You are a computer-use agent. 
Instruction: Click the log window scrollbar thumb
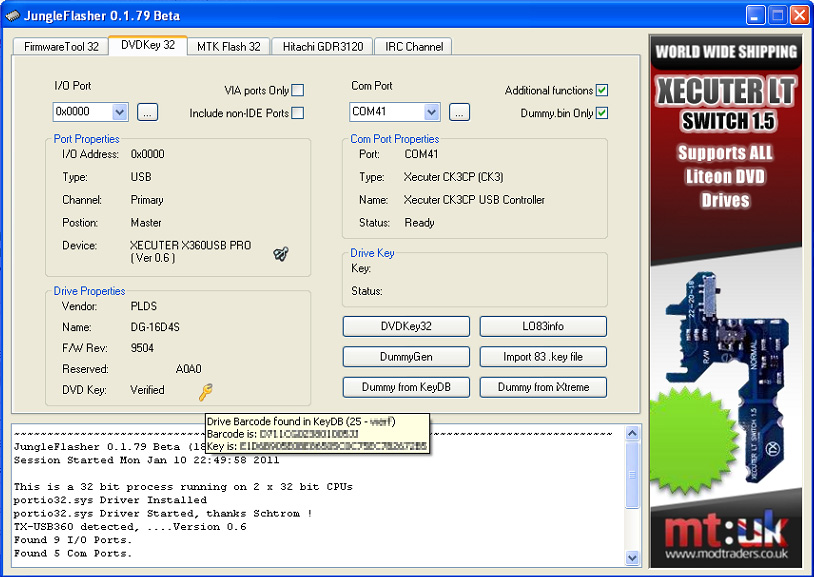coord(632,475)
